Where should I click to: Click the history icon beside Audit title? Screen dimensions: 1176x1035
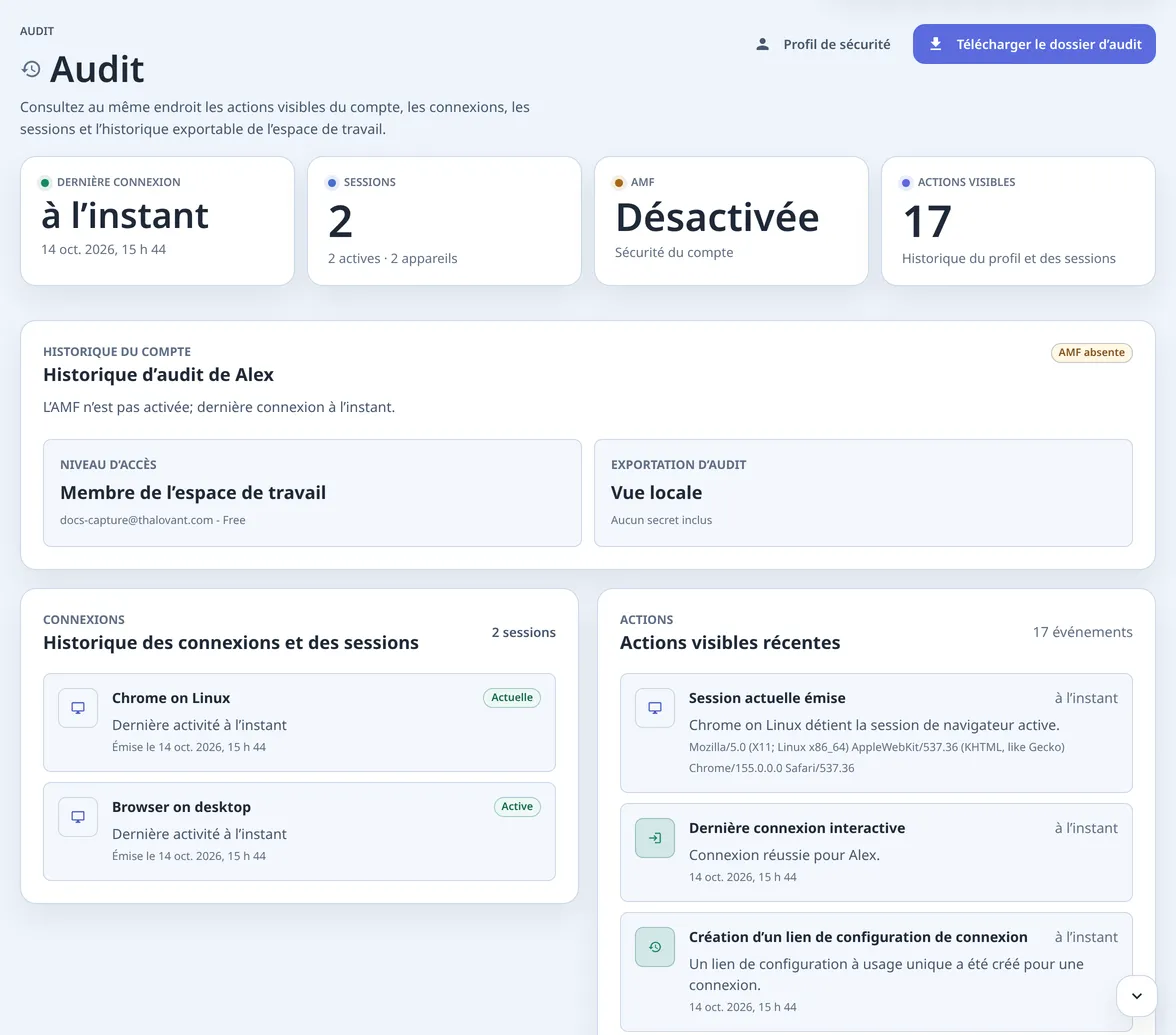click(31, 69)
